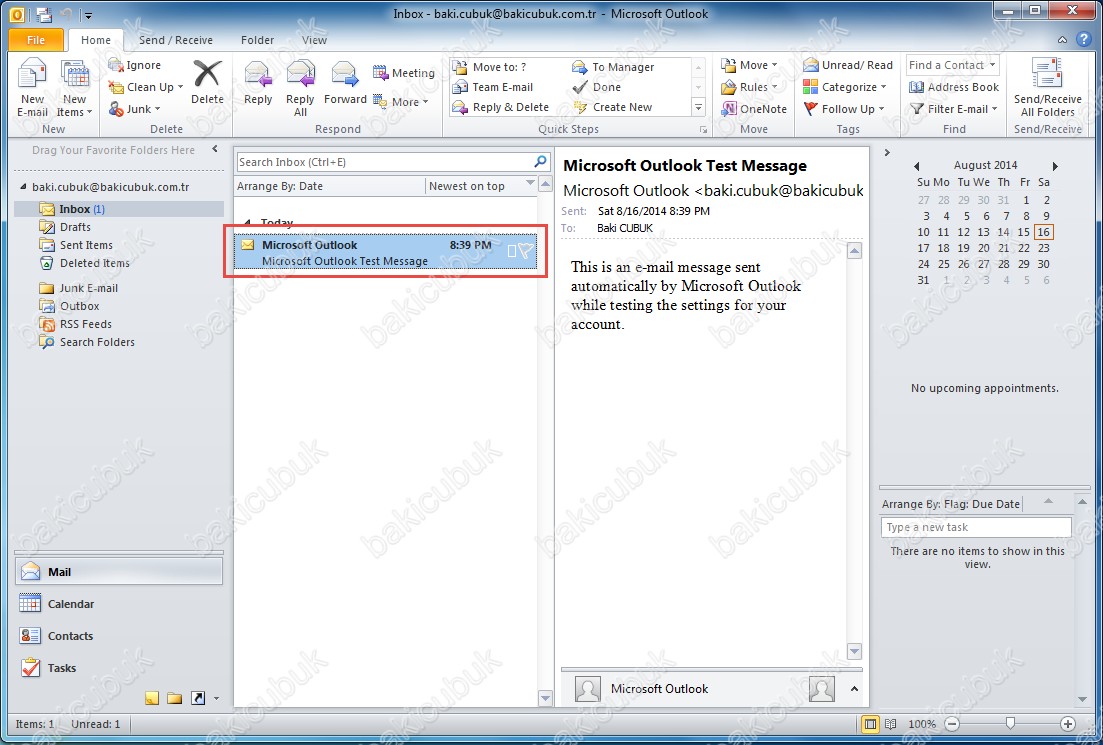The width and height of the screenshot is (1103, 745).
Task: Minimize the navigation folder pane
Action: click(x=215, y=149)
